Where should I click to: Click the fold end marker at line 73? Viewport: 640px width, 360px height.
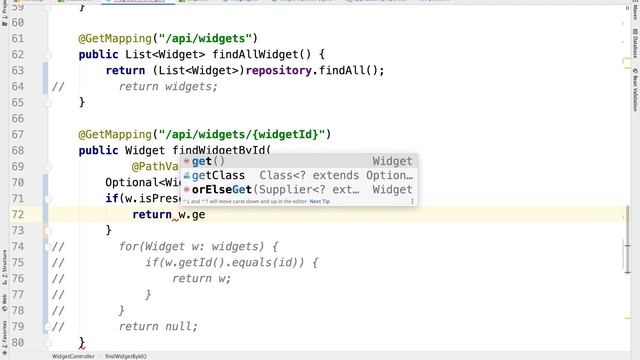(x=48, y=231)
